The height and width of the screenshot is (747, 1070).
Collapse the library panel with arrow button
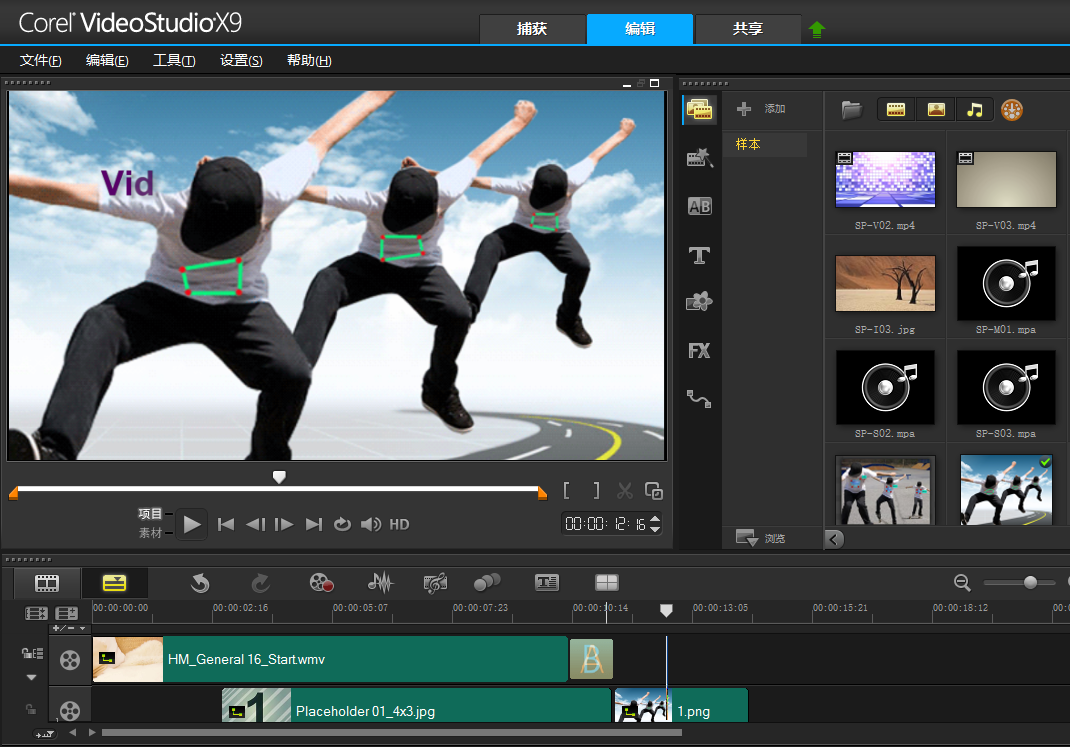click(834, 539)
